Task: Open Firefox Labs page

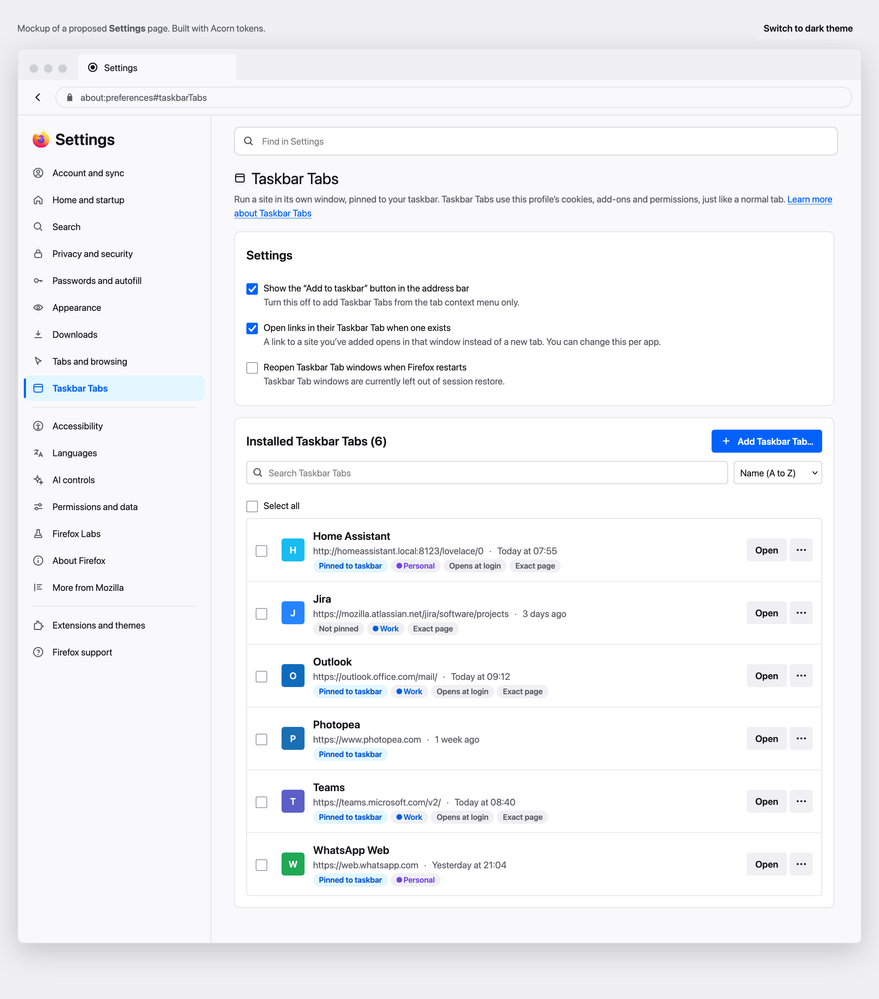Action: tap(115, 534)
